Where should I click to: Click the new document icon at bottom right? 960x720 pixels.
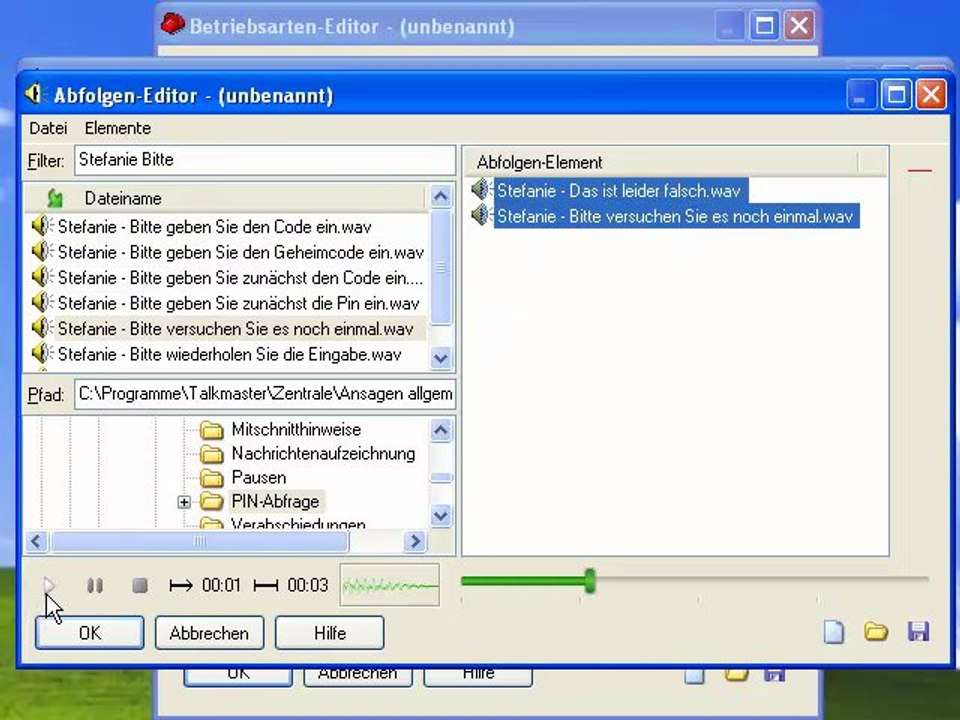pyautogui.click(x=834, y=632)
